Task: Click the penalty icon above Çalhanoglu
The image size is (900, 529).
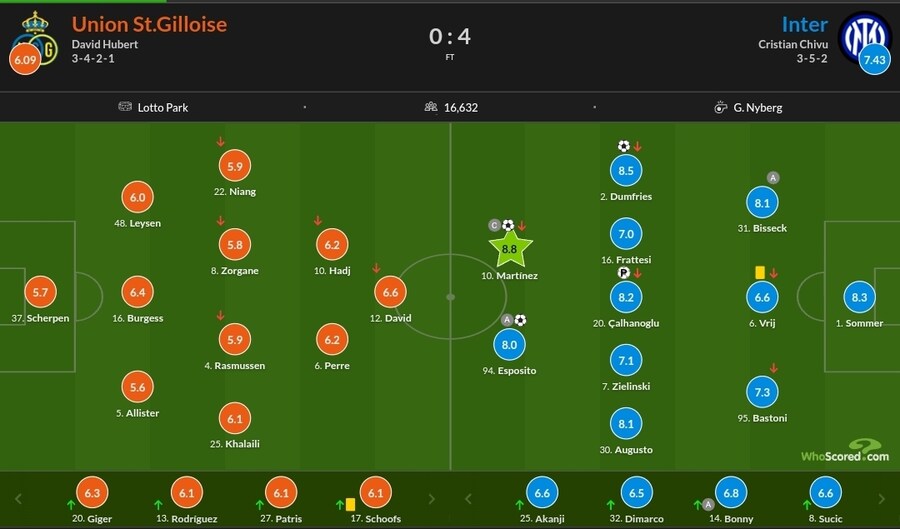Action: point(623,272)
